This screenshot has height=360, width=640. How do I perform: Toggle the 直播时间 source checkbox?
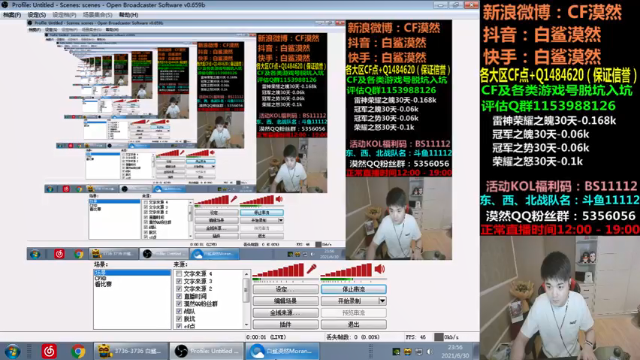coord(179,296)
